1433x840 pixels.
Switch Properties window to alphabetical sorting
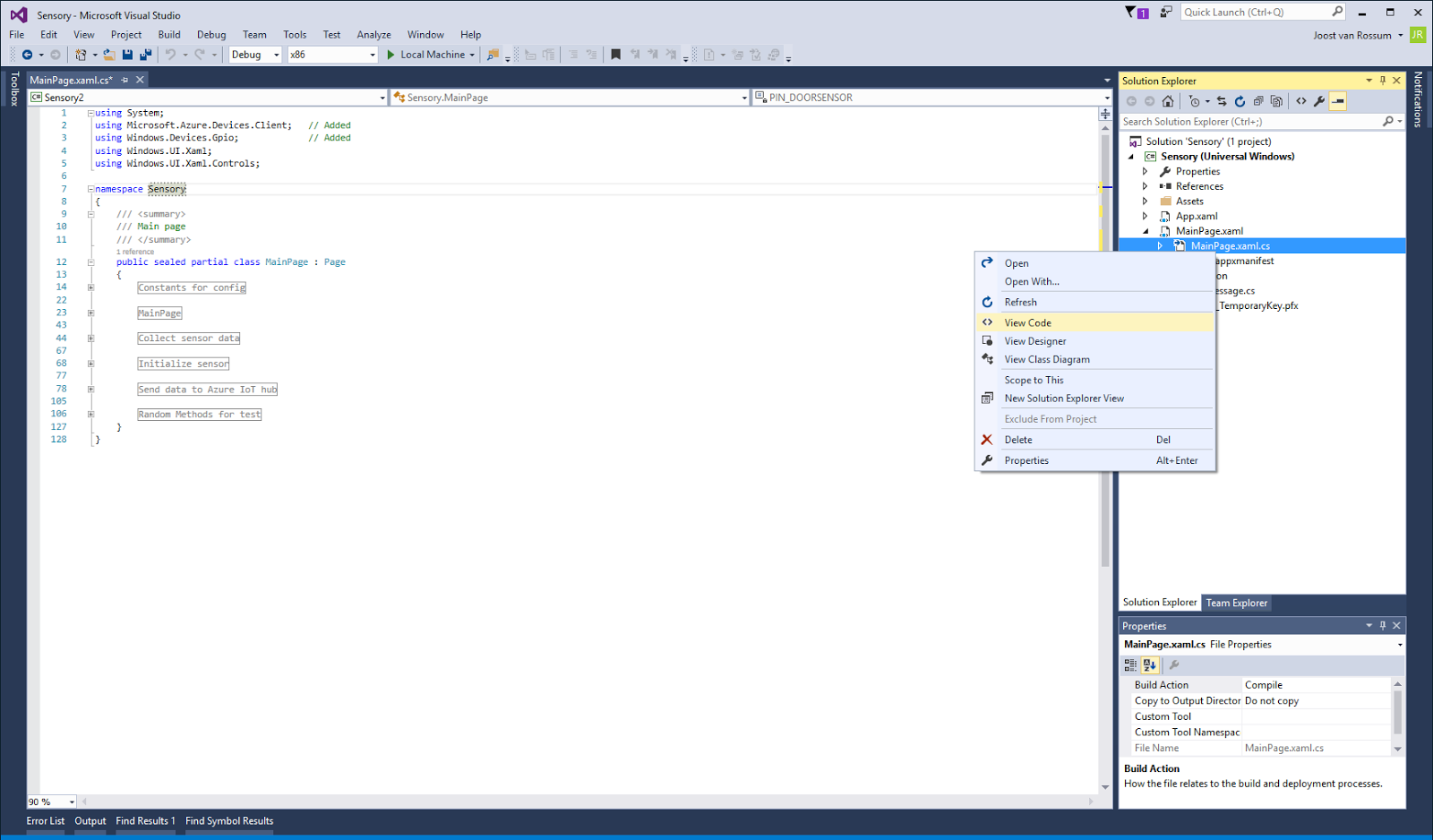[1149, 664]
